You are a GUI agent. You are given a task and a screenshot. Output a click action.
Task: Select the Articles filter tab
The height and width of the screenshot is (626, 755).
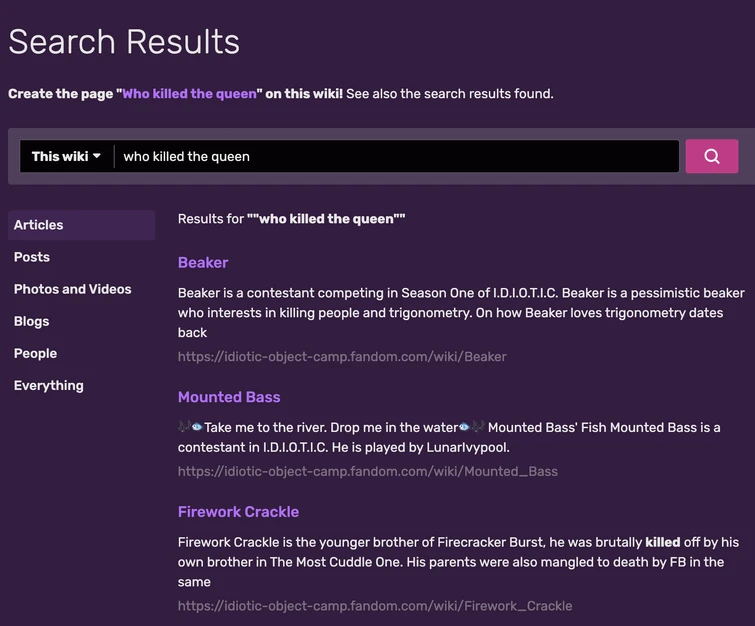pyautogui.click(x=39, y=225)
